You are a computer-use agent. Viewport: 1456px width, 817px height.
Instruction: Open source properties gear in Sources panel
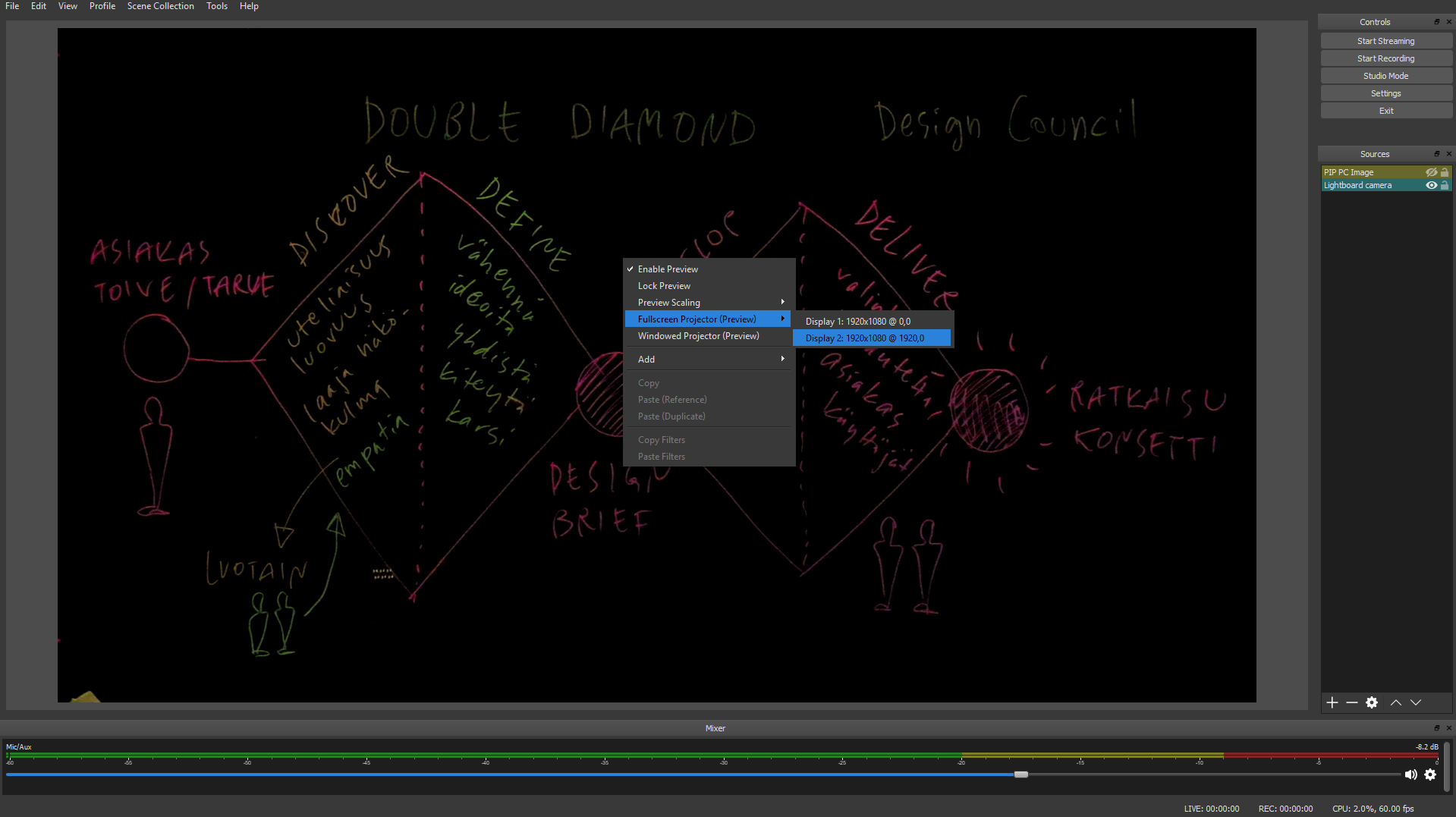[1372, 702]
